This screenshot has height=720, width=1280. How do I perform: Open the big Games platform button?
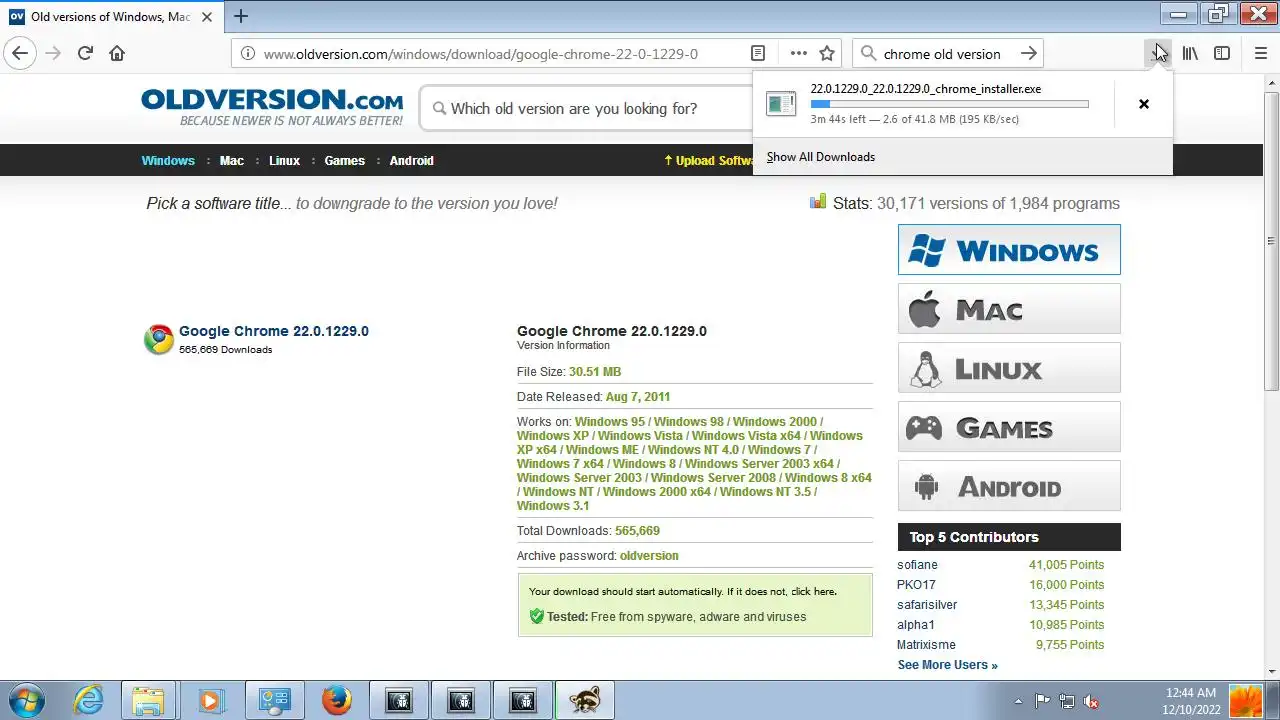click(x=1009, y=427)
